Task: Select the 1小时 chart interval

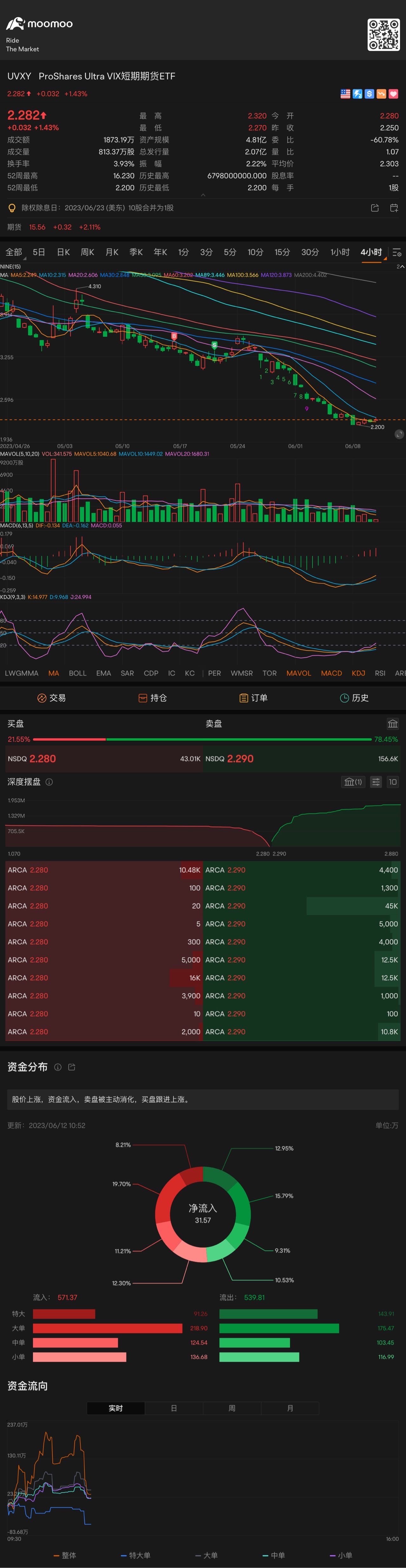Action: (x=340, y=252)
